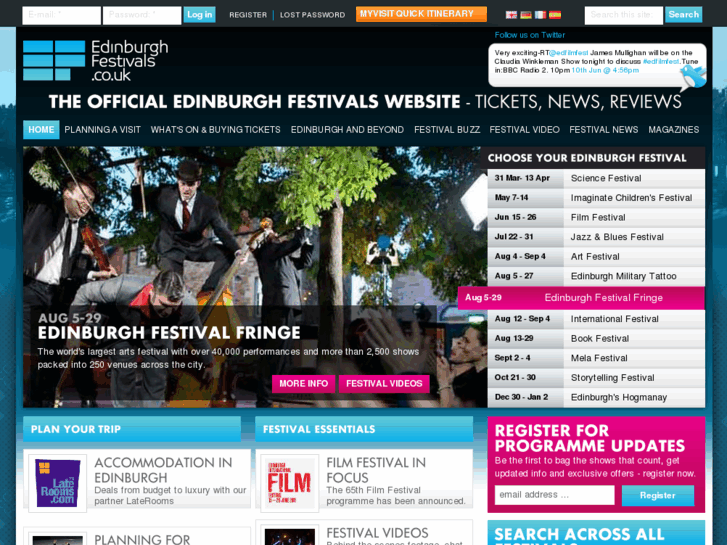Open Film Festival in Focus heading

(376, 470)
